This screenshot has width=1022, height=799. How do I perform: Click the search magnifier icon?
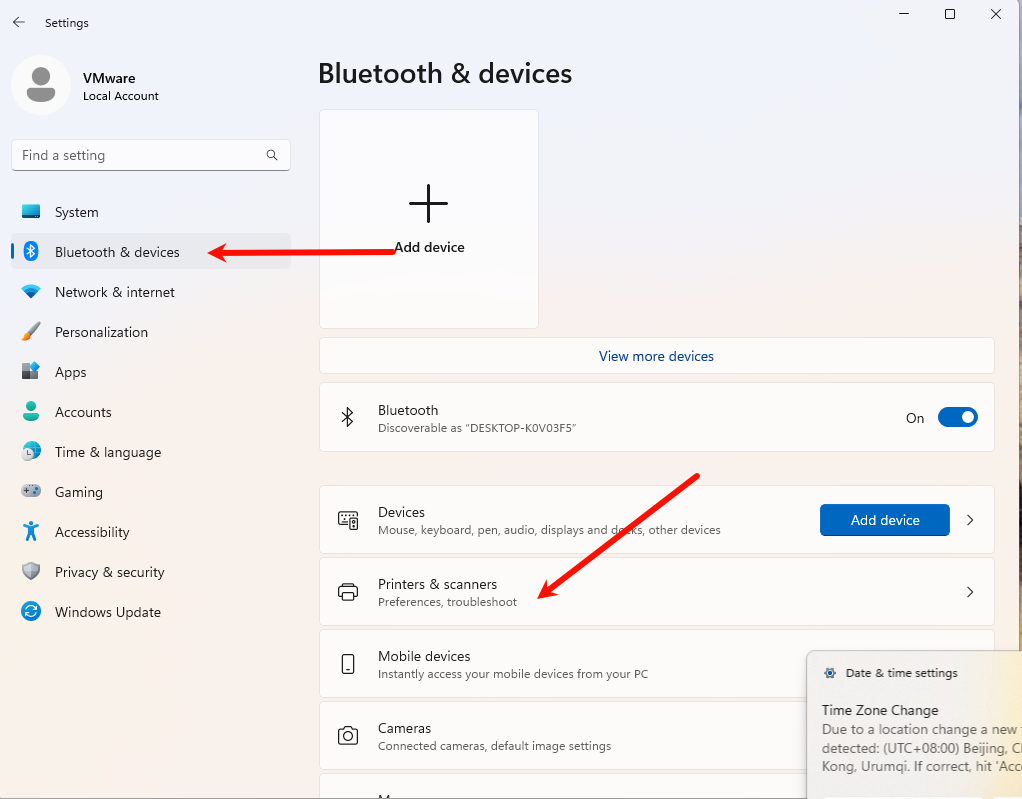coord(272,155)
